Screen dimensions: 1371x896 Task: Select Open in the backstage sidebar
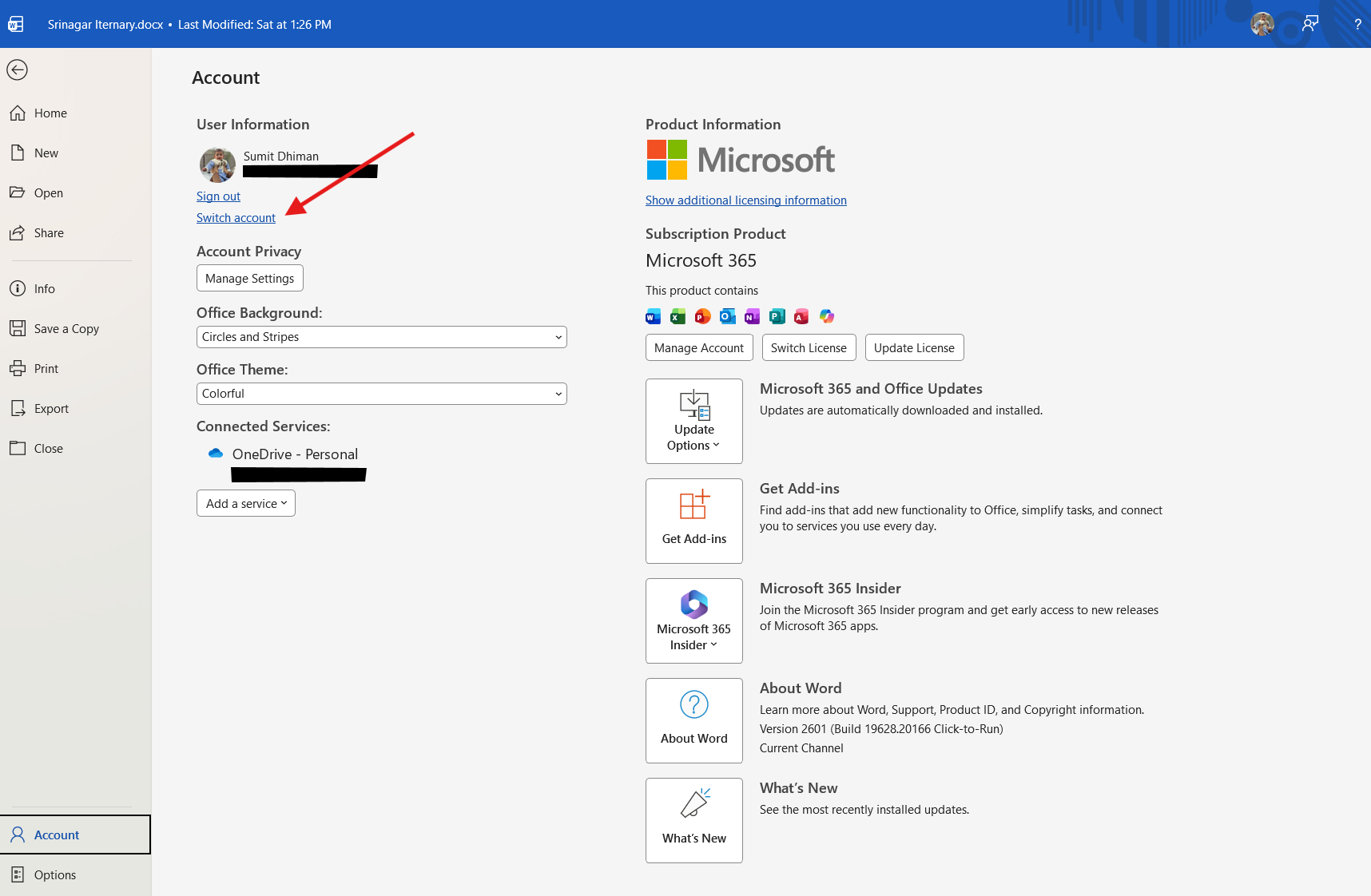(75, 193)
